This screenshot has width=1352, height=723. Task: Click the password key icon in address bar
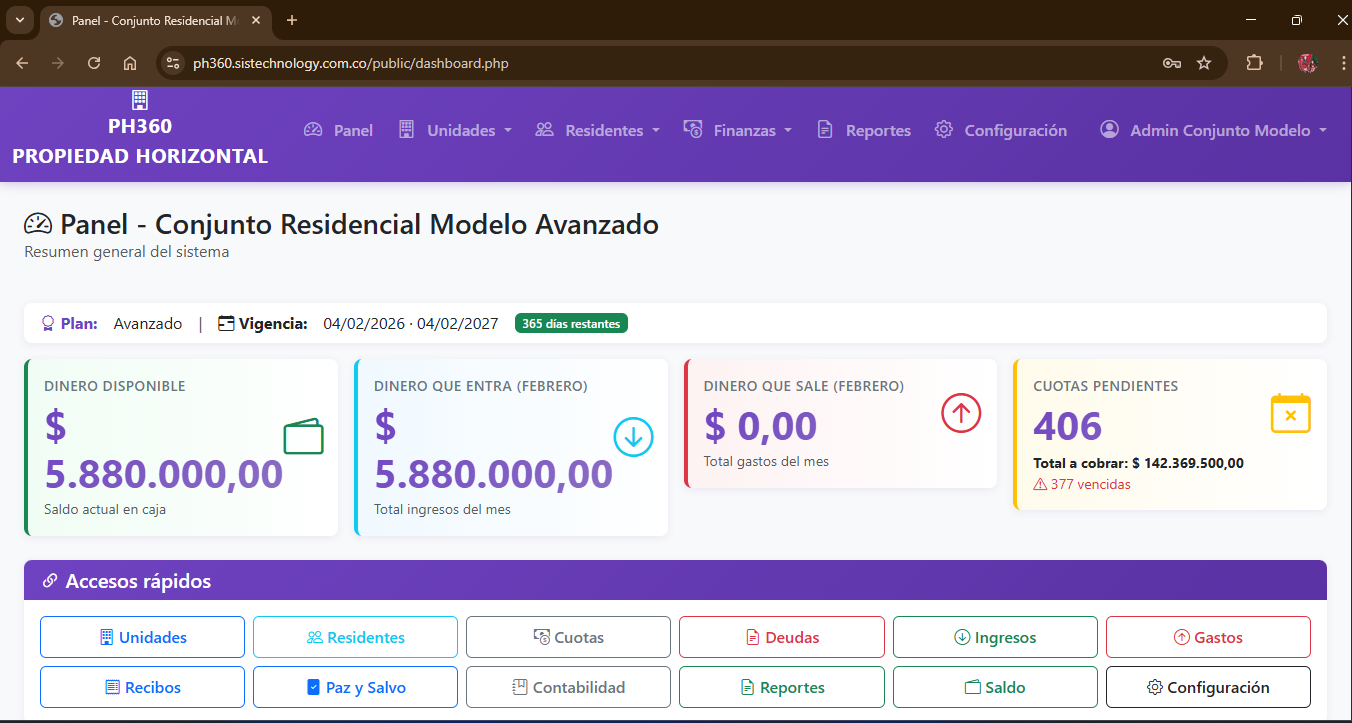(x=1172, y=63)
